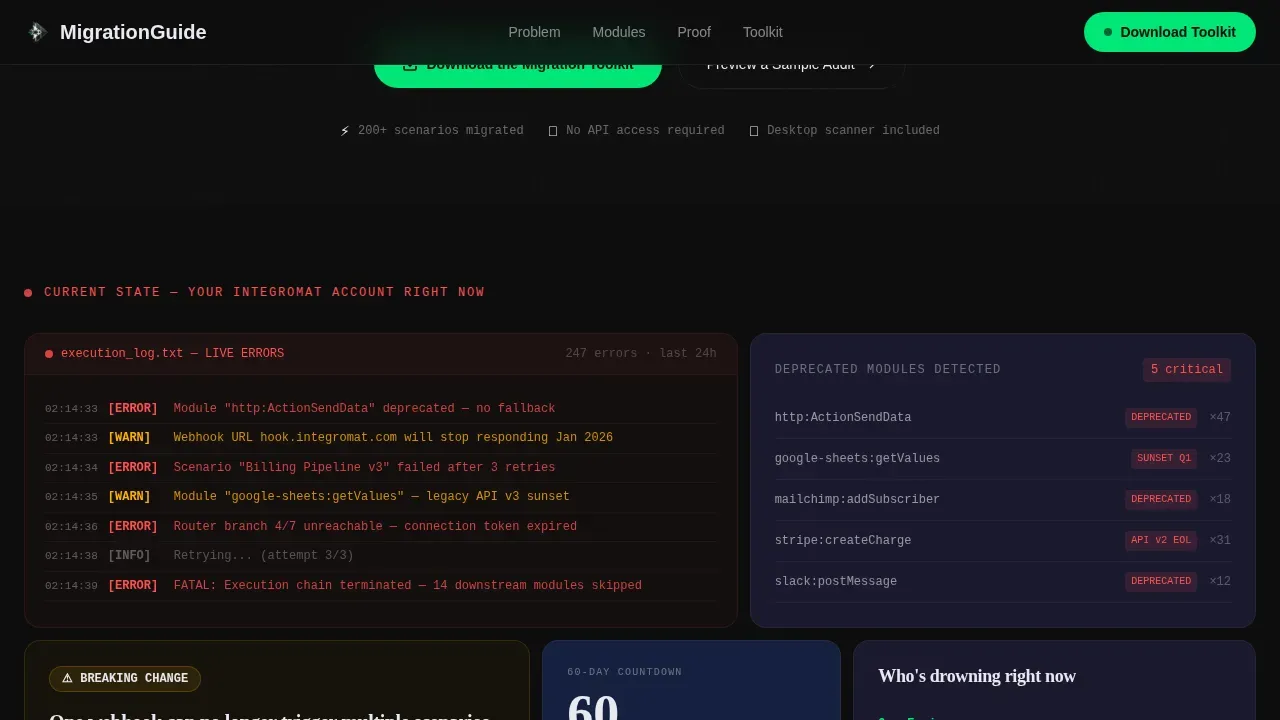Click the Billing Pipeline v3 failed error line
Screen dimensions: 1280x720
pos(380,468)
